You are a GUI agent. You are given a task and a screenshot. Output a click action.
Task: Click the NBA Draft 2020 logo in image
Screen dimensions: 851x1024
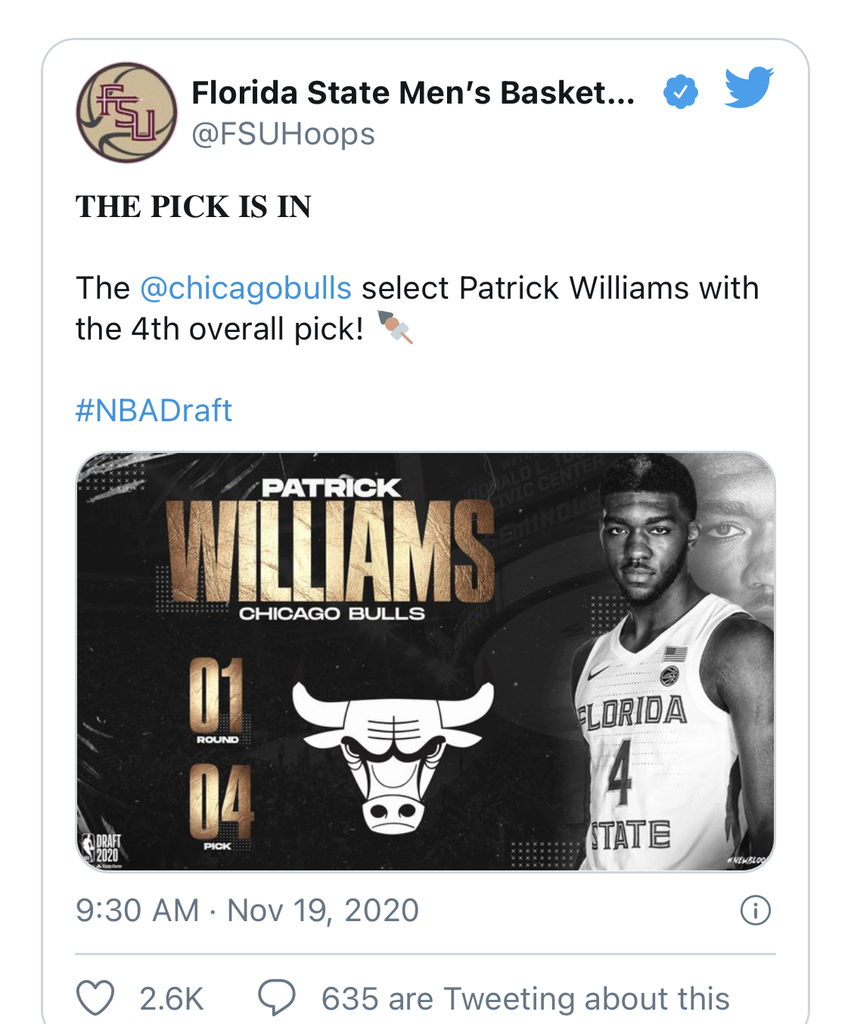coord(101,849)
